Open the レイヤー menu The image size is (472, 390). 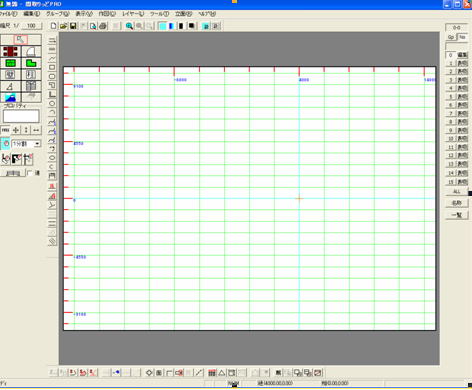pyautogui.click(x=133, y=14)
